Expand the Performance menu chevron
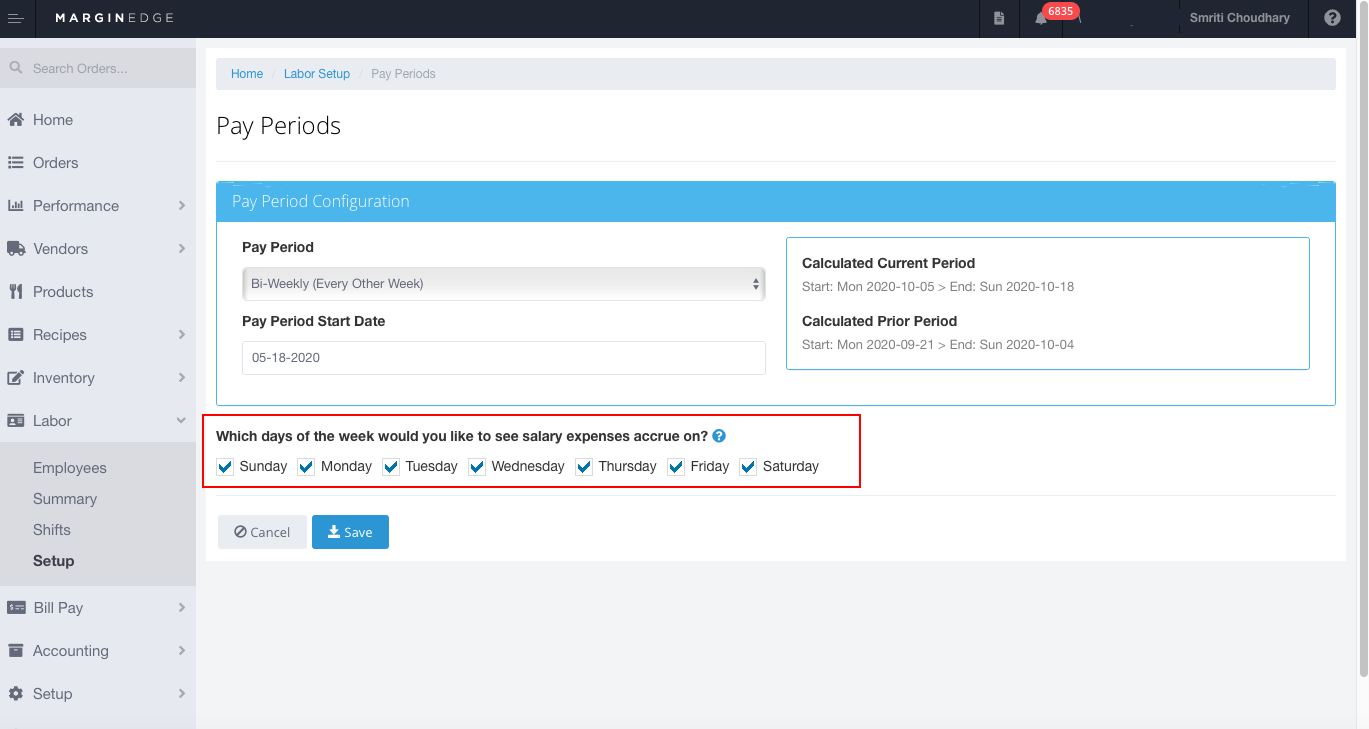The image size is (1369, 729). pos(182,206)
